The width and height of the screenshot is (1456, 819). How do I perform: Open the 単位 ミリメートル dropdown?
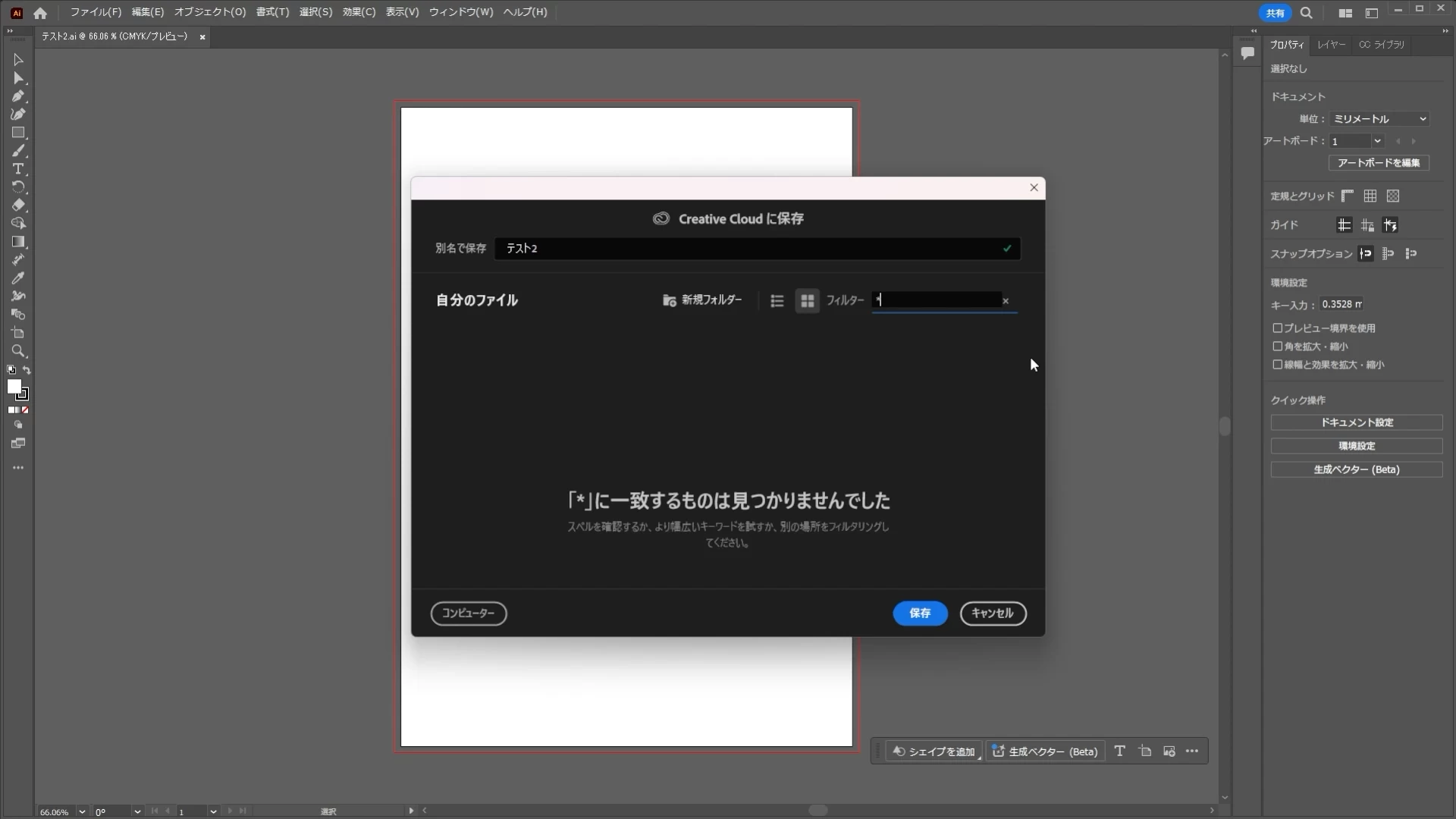pos(1379,119)
